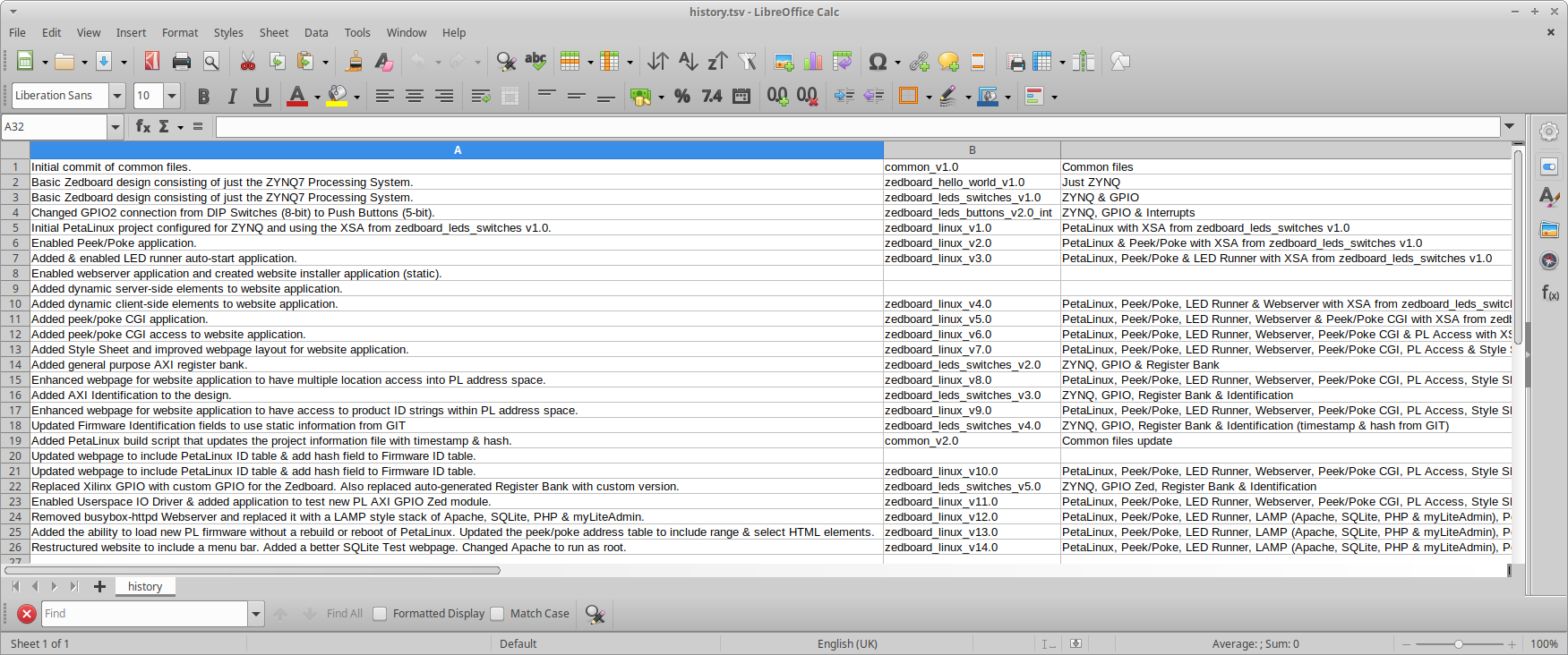Insert a special character with Omega icon
This screenshot has width=1568, height=655.
point(878,62)
